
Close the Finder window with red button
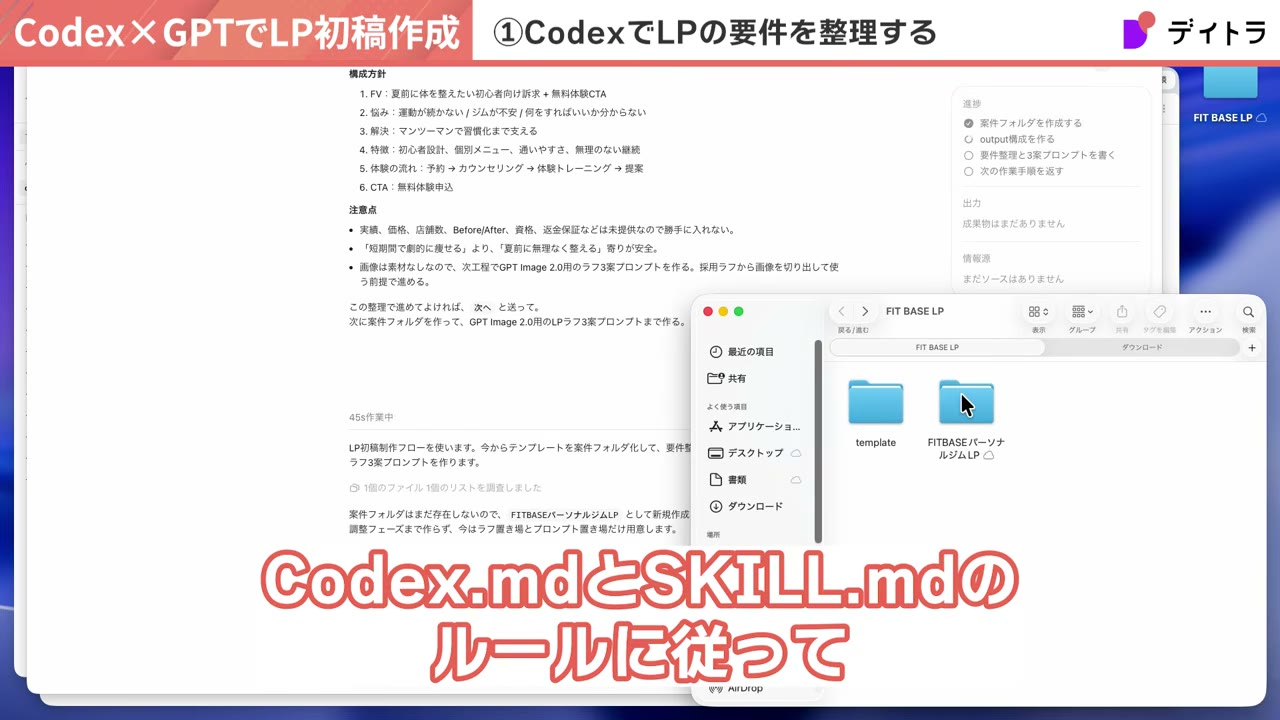(x=708, y=311)
